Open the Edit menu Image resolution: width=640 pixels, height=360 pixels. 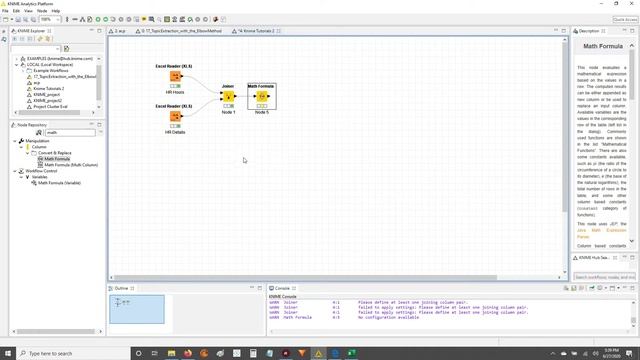click(x=16, y=11)
